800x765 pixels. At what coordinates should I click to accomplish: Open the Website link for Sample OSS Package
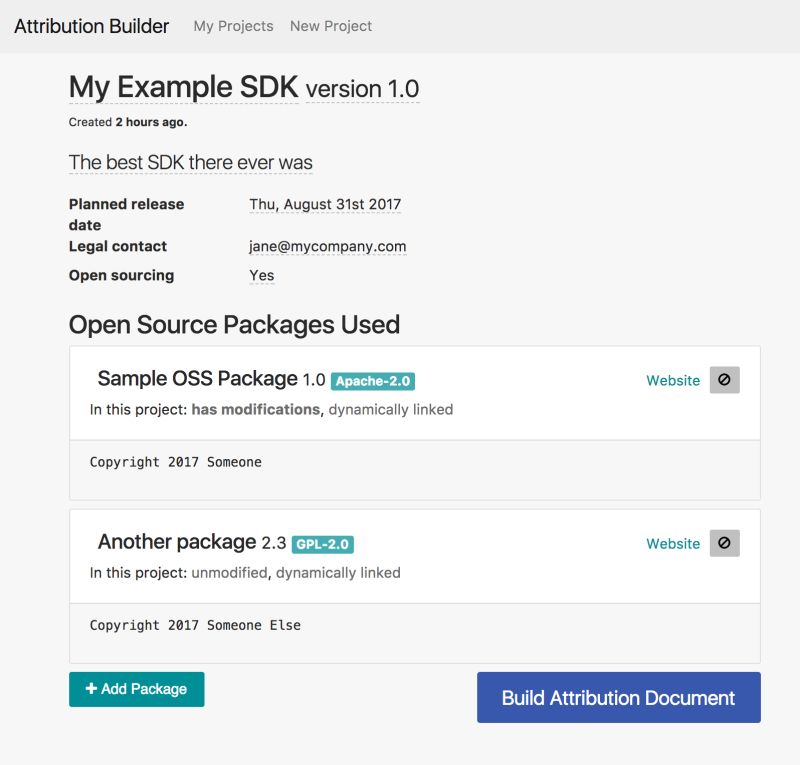(x=672, y=380)
